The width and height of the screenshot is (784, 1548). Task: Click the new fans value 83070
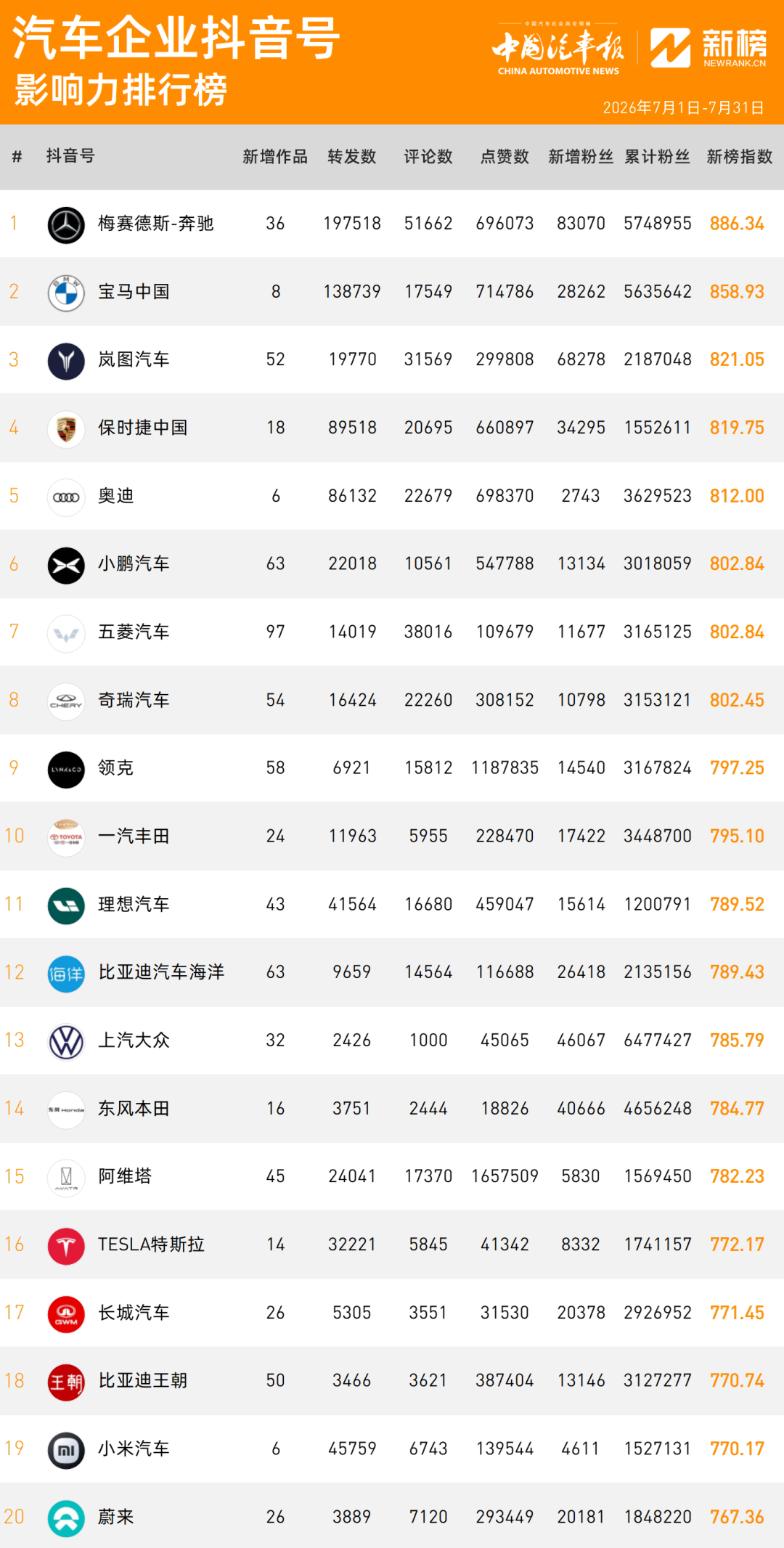click(x=581, y=224)
